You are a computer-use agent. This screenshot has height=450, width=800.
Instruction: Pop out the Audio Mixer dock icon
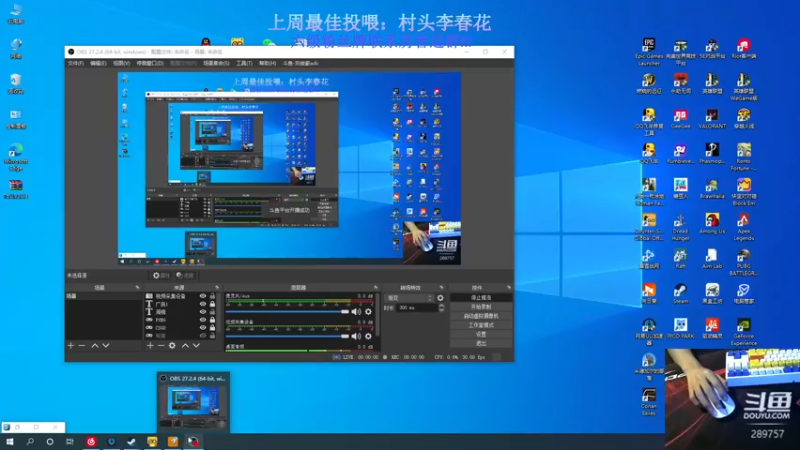pos(376,288)
